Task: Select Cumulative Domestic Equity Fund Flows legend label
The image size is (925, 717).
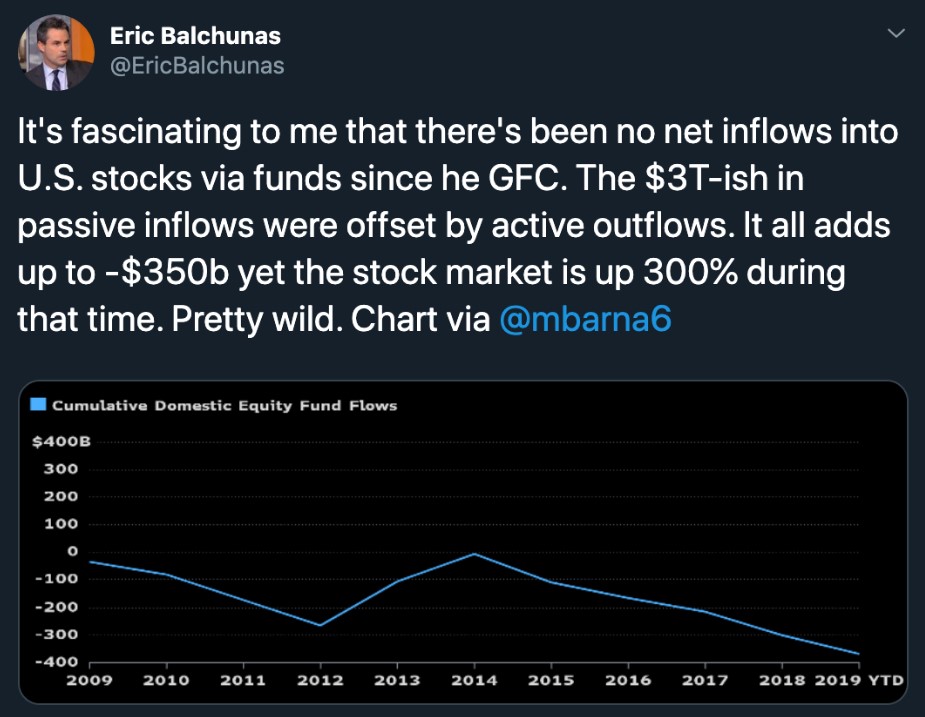Action: click(224, 405)
